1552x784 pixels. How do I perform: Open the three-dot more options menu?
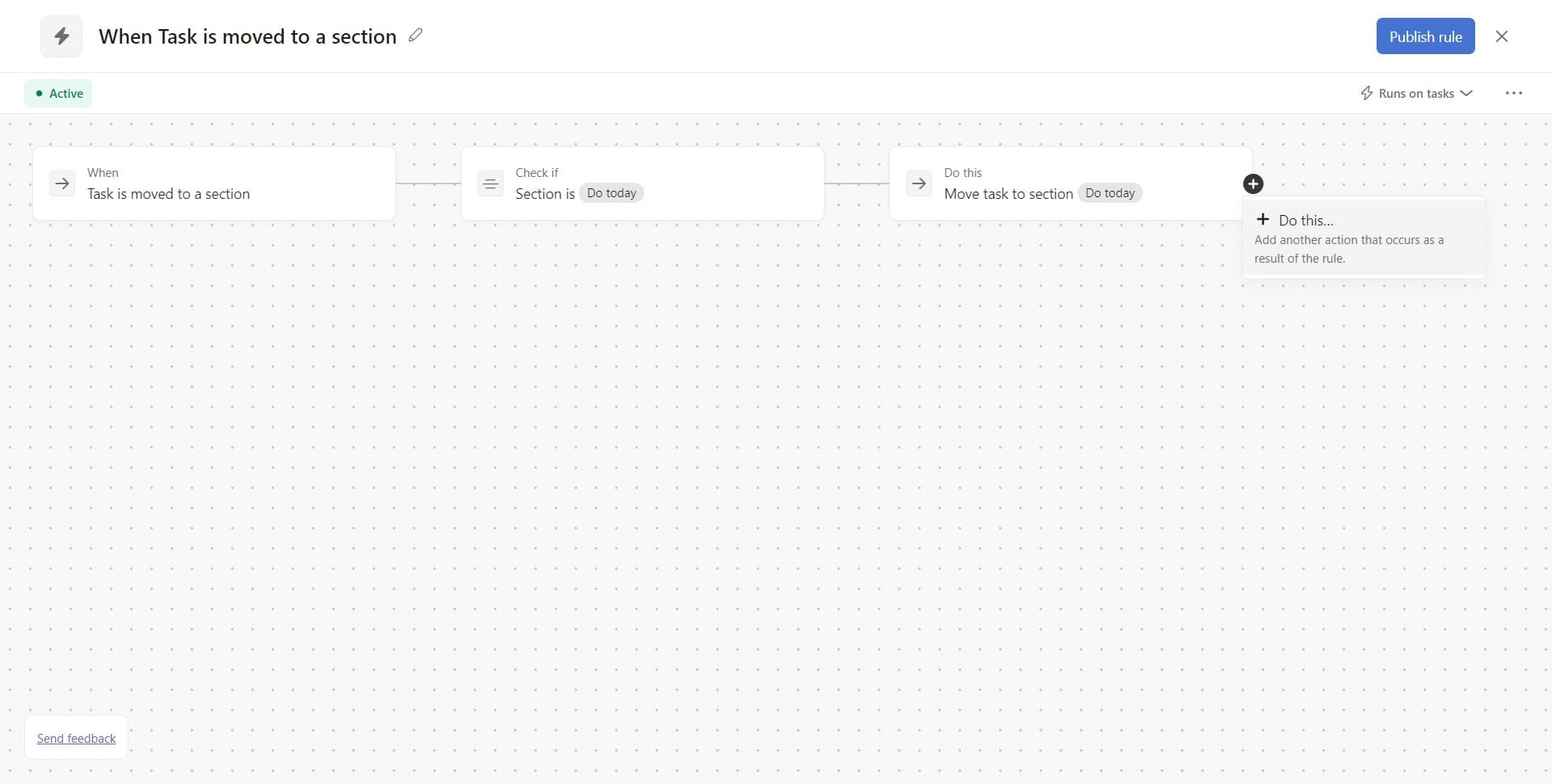(x=1513, y=93)
